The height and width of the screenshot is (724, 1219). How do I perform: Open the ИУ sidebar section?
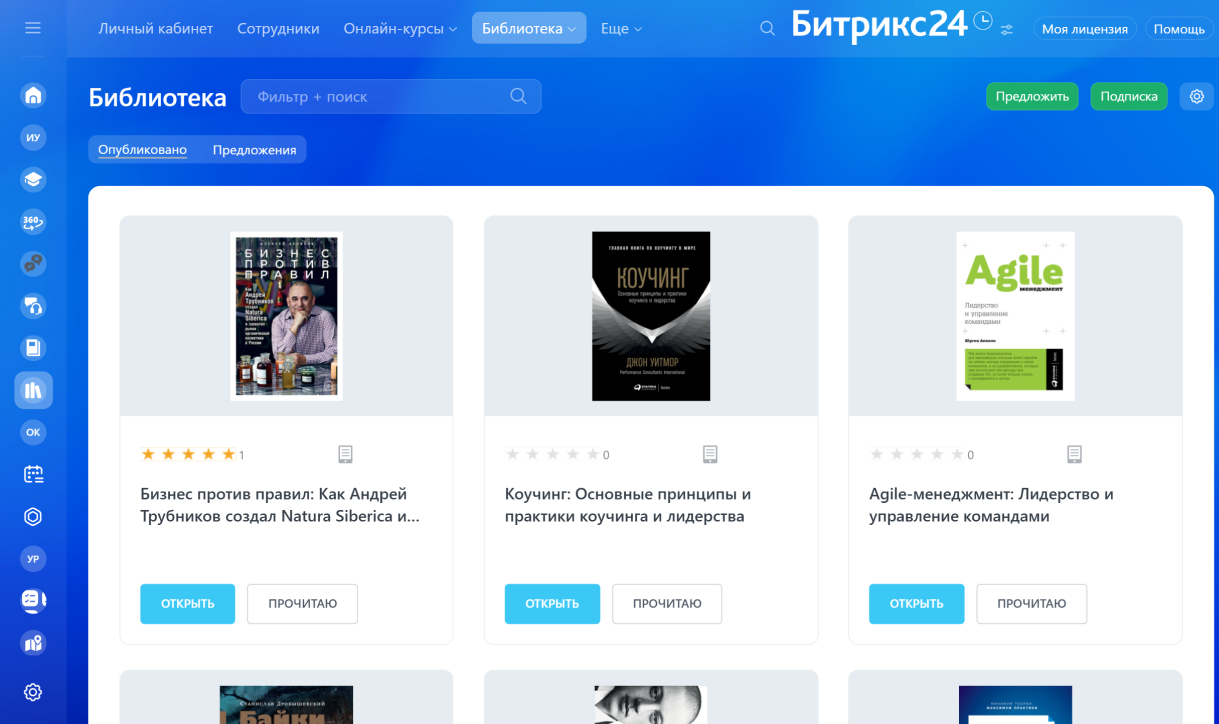coord(33,138)
